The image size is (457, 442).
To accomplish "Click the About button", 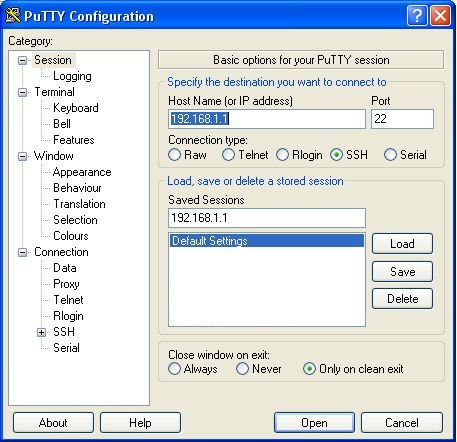I will point(53,423).
